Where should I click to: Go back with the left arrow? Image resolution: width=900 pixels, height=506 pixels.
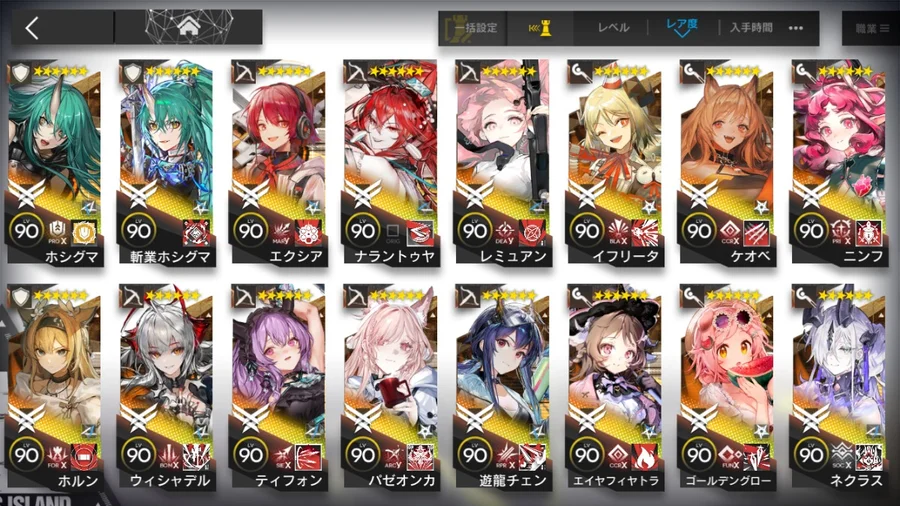tap(32, 28)
